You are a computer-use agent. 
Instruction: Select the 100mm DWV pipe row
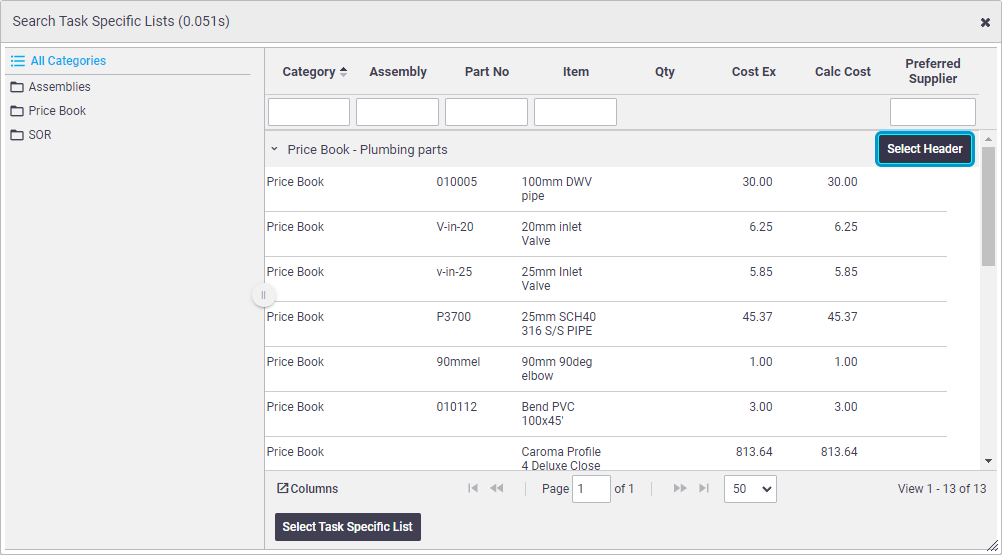click(605, 189)
